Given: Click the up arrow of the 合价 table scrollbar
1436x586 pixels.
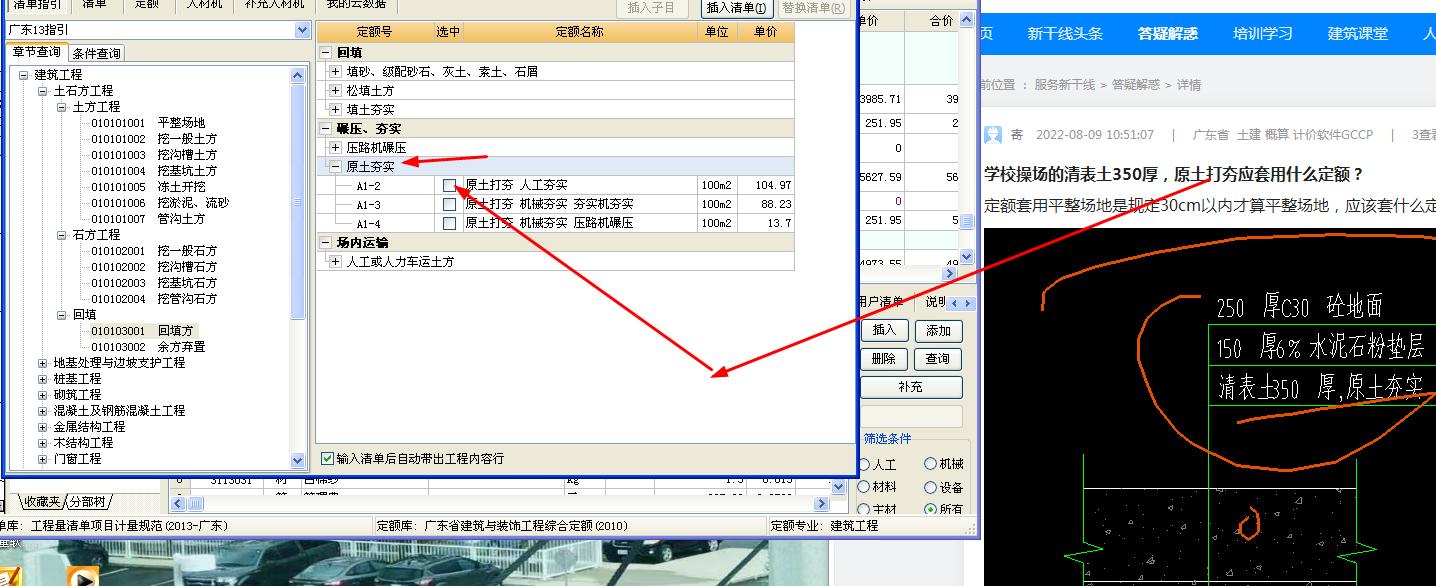Looking at the screenshot, I should pos(966,20).
